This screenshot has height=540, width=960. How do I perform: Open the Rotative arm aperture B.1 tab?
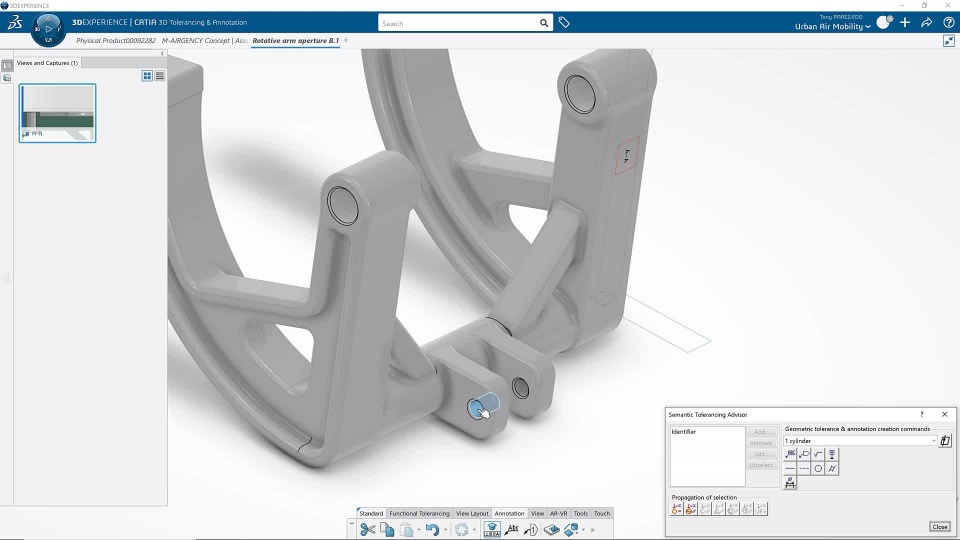(x=296, y=41)
